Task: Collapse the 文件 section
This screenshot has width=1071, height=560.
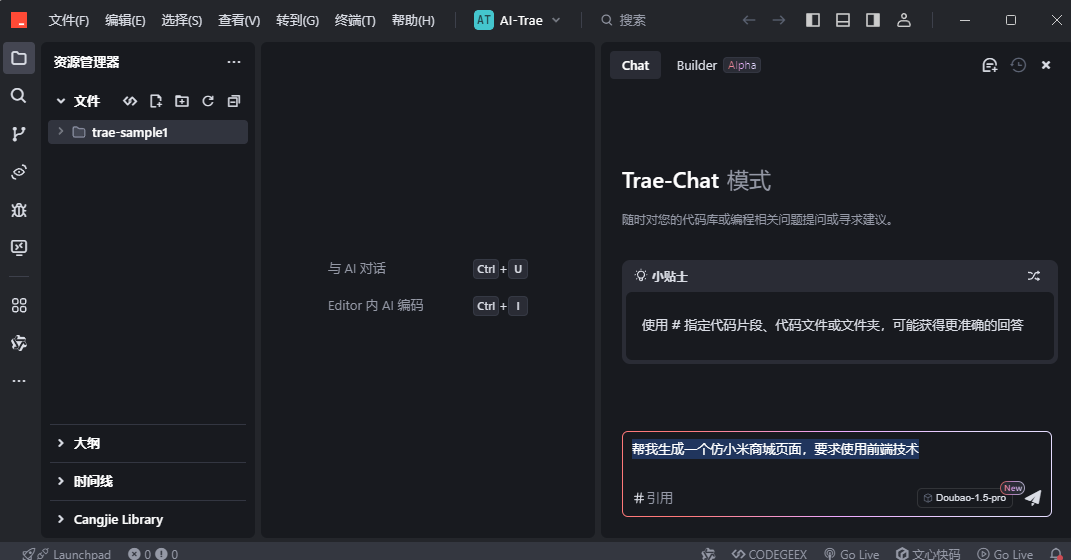Action: 61,101
